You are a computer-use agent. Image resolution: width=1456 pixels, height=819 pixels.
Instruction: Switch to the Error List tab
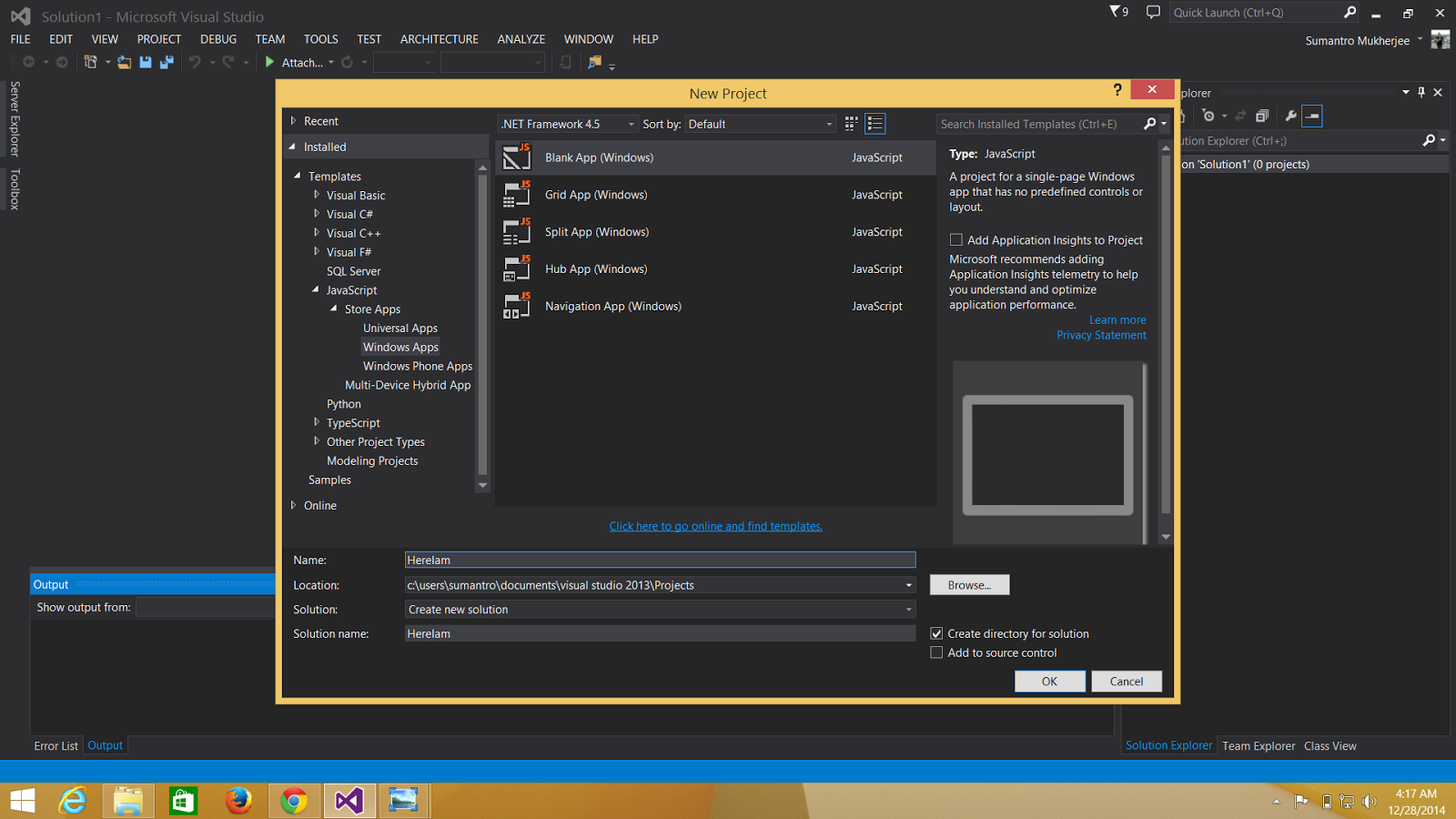[x=56, y=745]
